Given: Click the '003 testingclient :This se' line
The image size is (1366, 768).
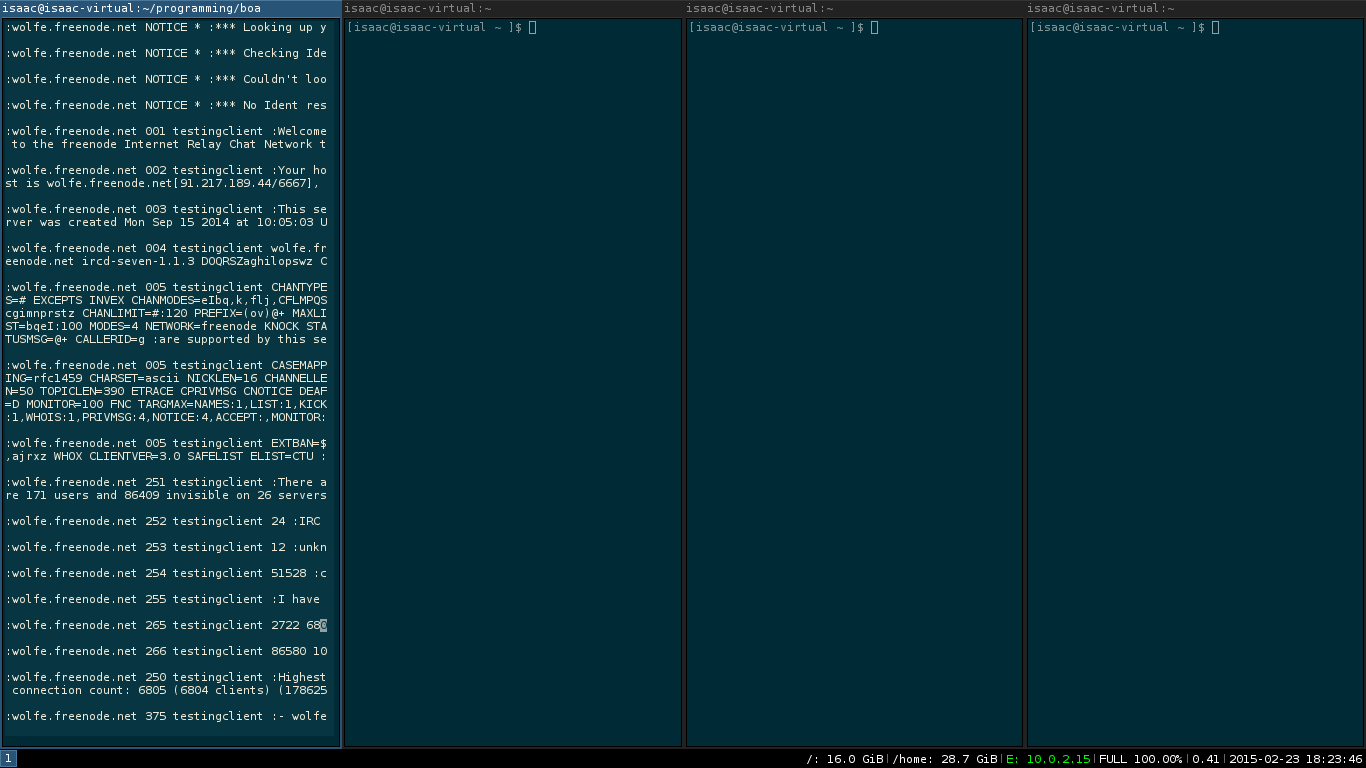Looking at the screenshot, I should (166, 209).
